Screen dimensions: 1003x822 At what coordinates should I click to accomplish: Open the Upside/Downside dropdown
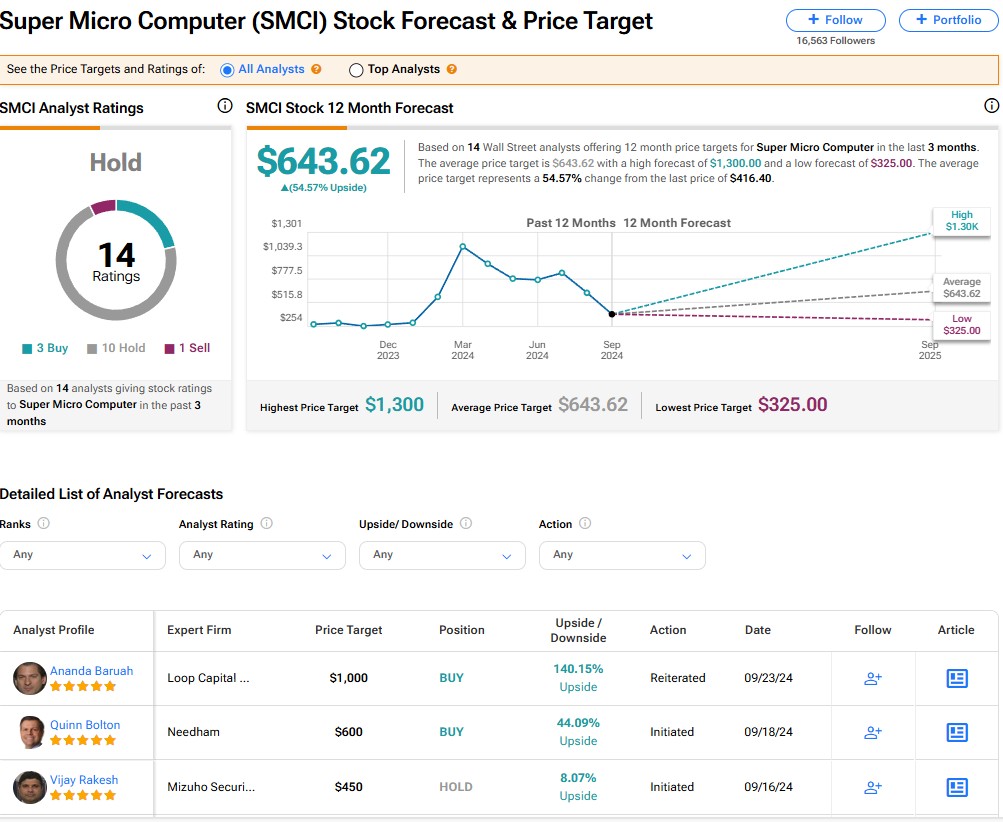click(x=442, y=555)
